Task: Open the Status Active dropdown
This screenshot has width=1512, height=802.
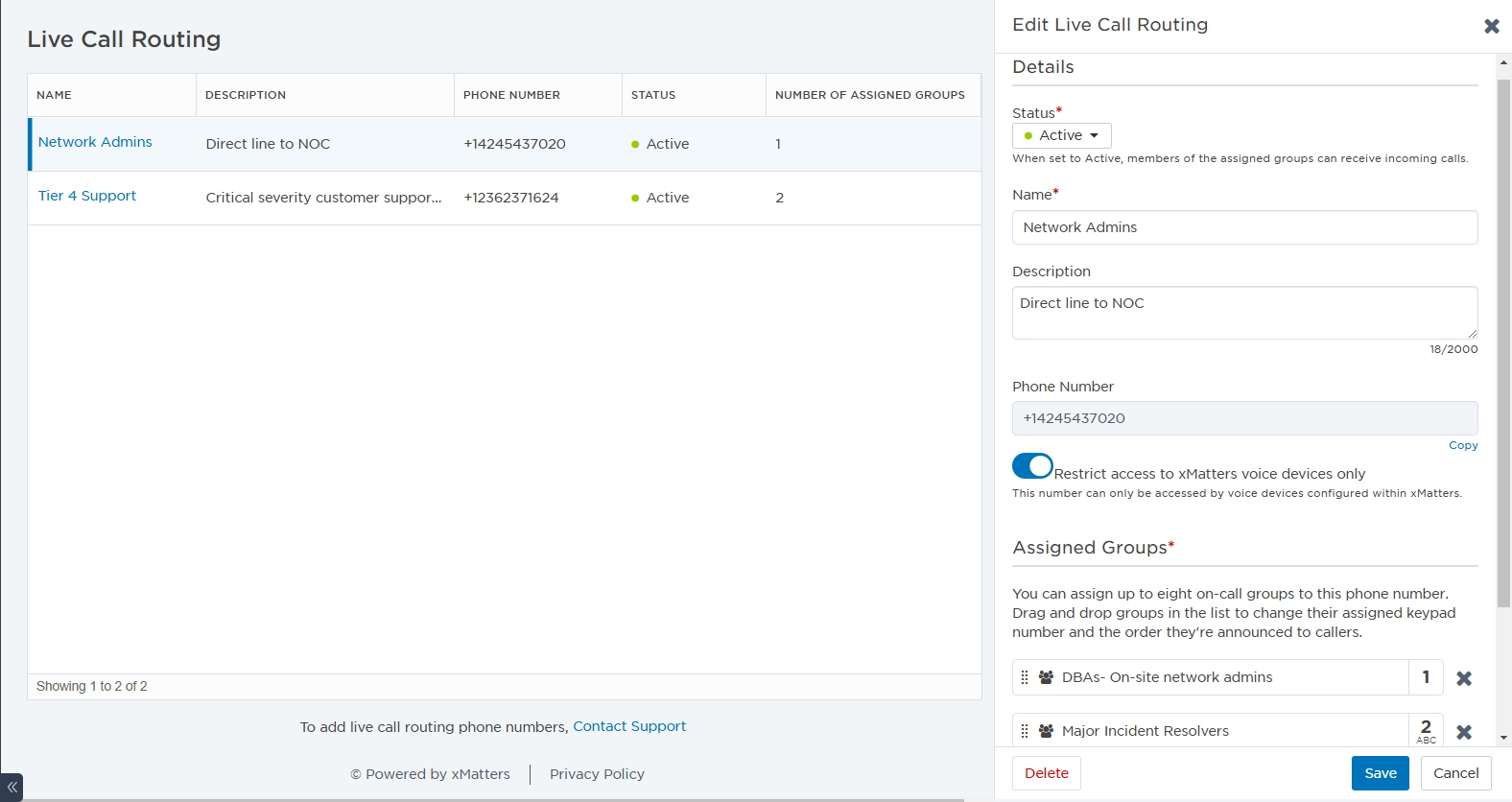Action: click(1062, 135)
